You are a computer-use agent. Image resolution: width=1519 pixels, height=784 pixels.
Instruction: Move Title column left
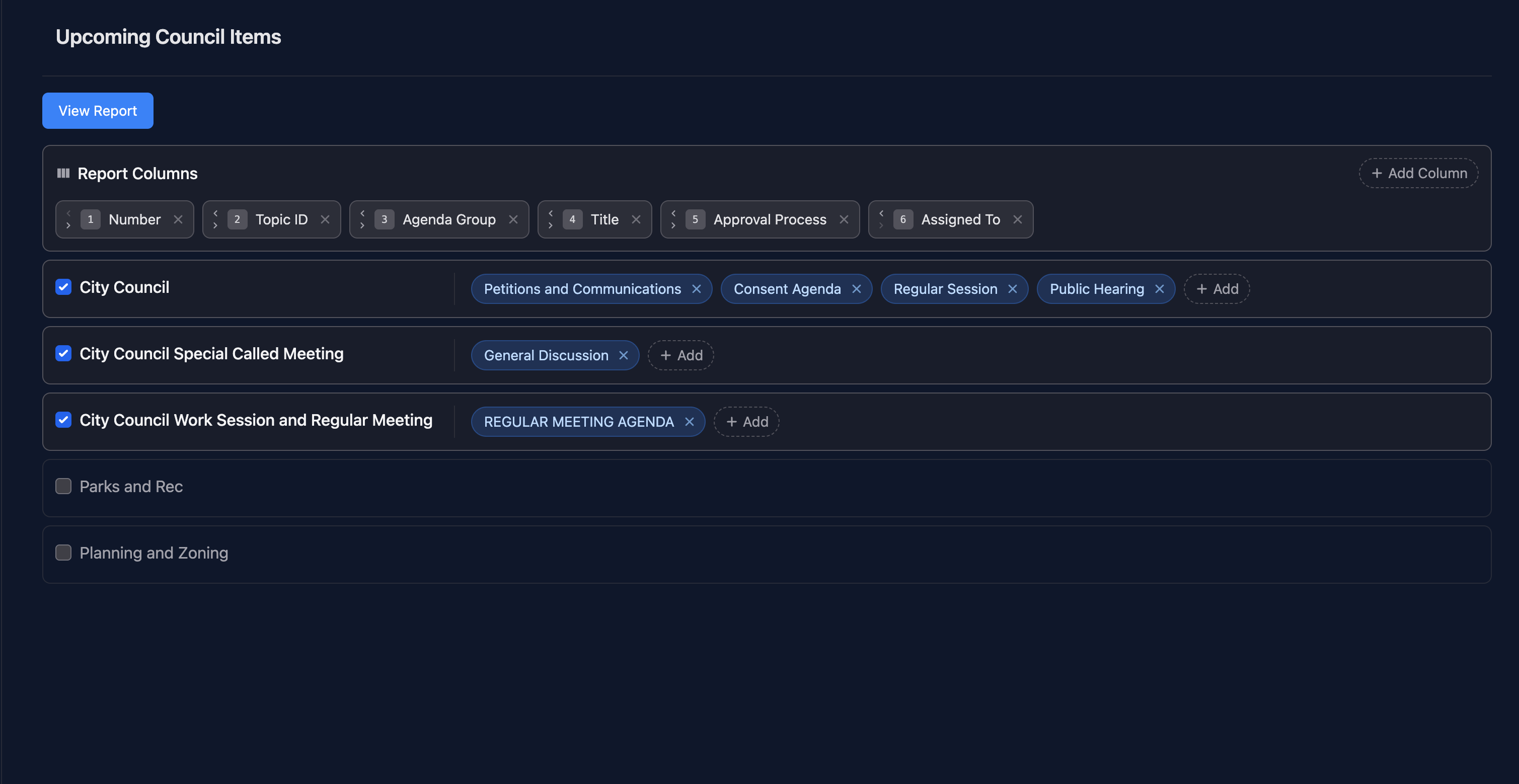550,213
